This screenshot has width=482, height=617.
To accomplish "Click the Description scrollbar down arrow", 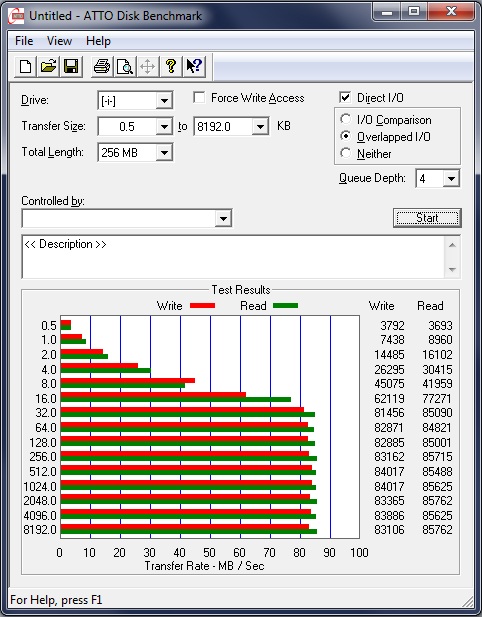I will click(x=452, y=270).
